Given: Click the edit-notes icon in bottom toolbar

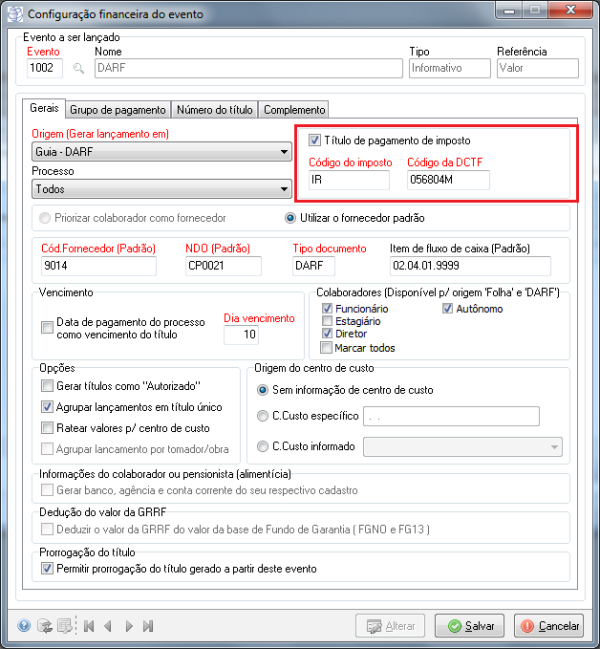Looking at the screenshot, I should [64, 626].
